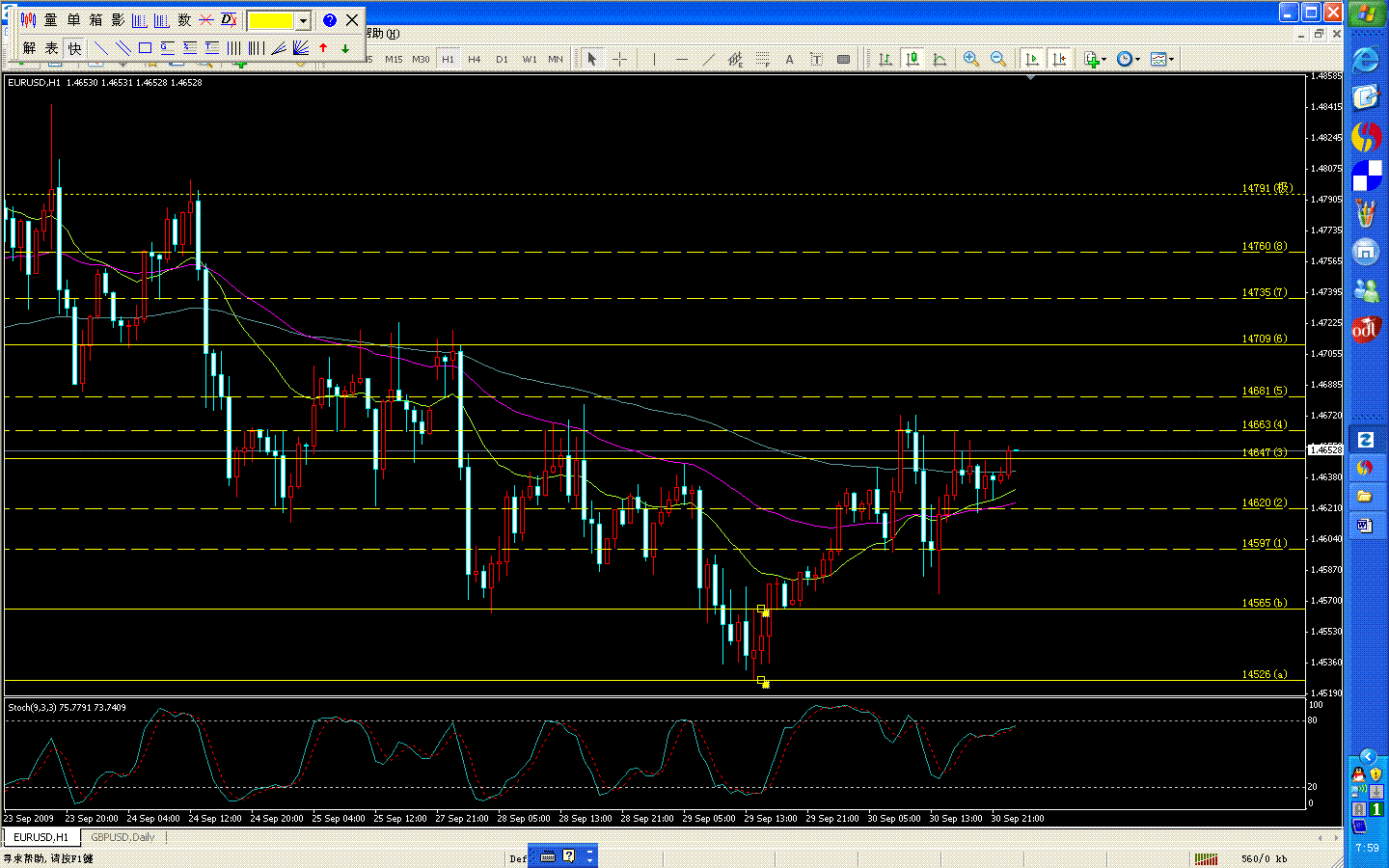The image size is (1389, 868).
Task: Select the crosshair cursor tool
Action: pos(619,60)
